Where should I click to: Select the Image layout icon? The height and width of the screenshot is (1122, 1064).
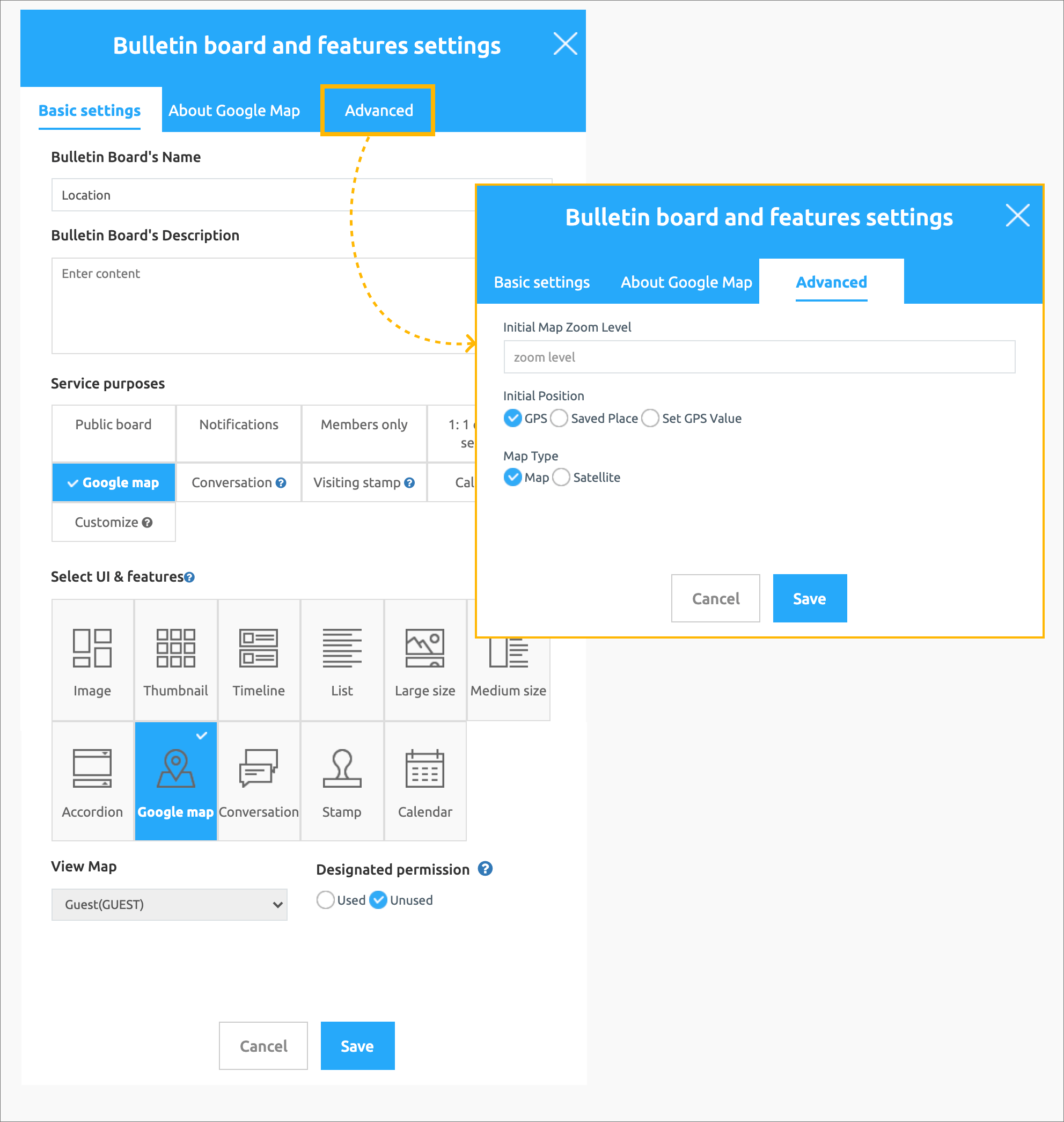click(x=92, y=648)
